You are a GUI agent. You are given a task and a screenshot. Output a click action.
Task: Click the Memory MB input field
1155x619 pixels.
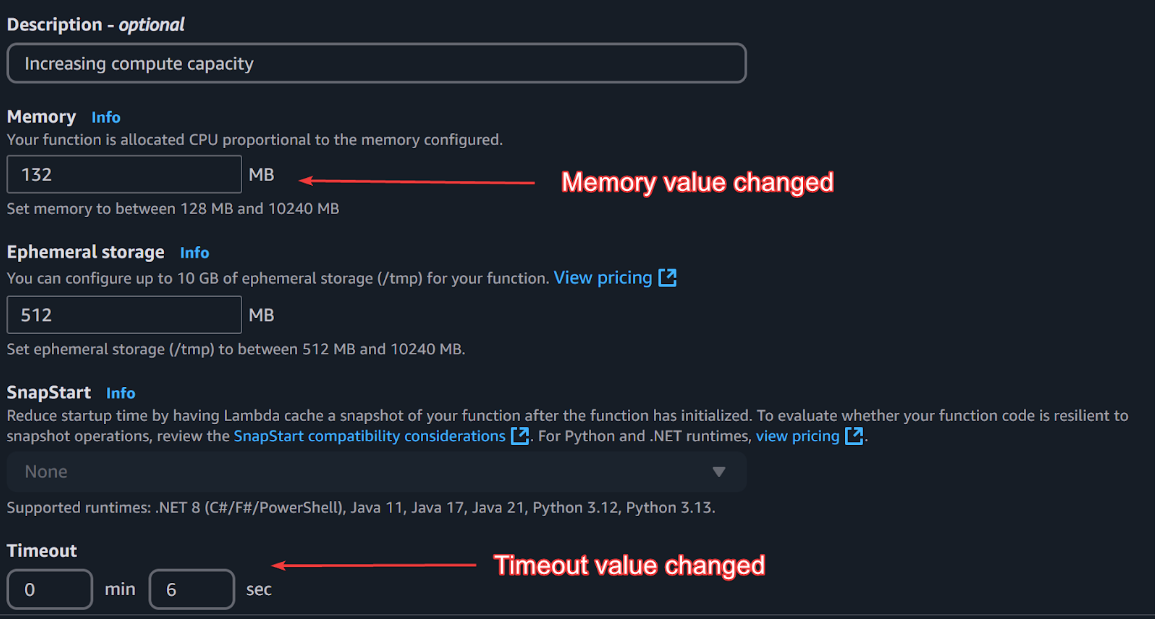tap(124, 175)
